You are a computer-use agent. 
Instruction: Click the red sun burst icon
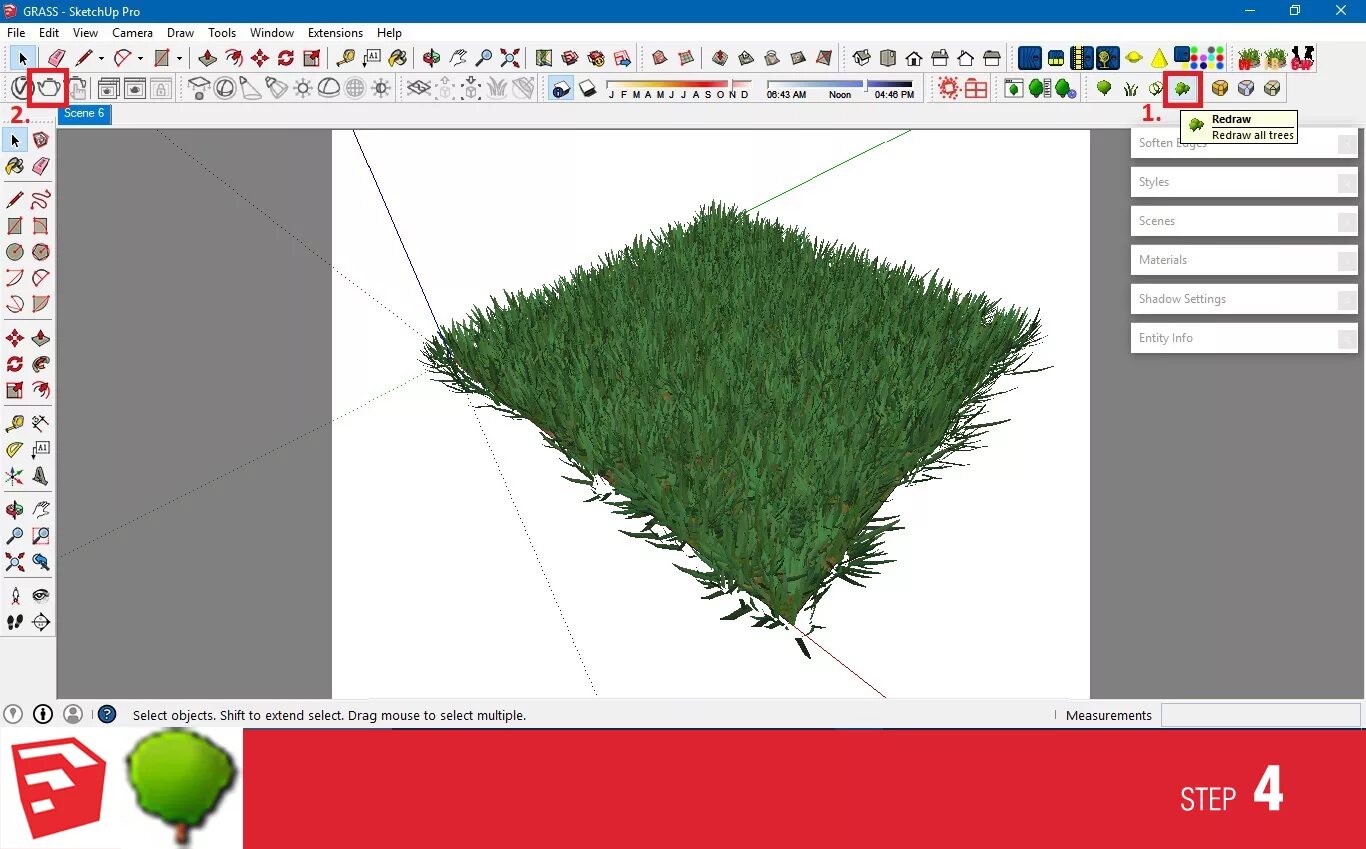click(949, 88)
